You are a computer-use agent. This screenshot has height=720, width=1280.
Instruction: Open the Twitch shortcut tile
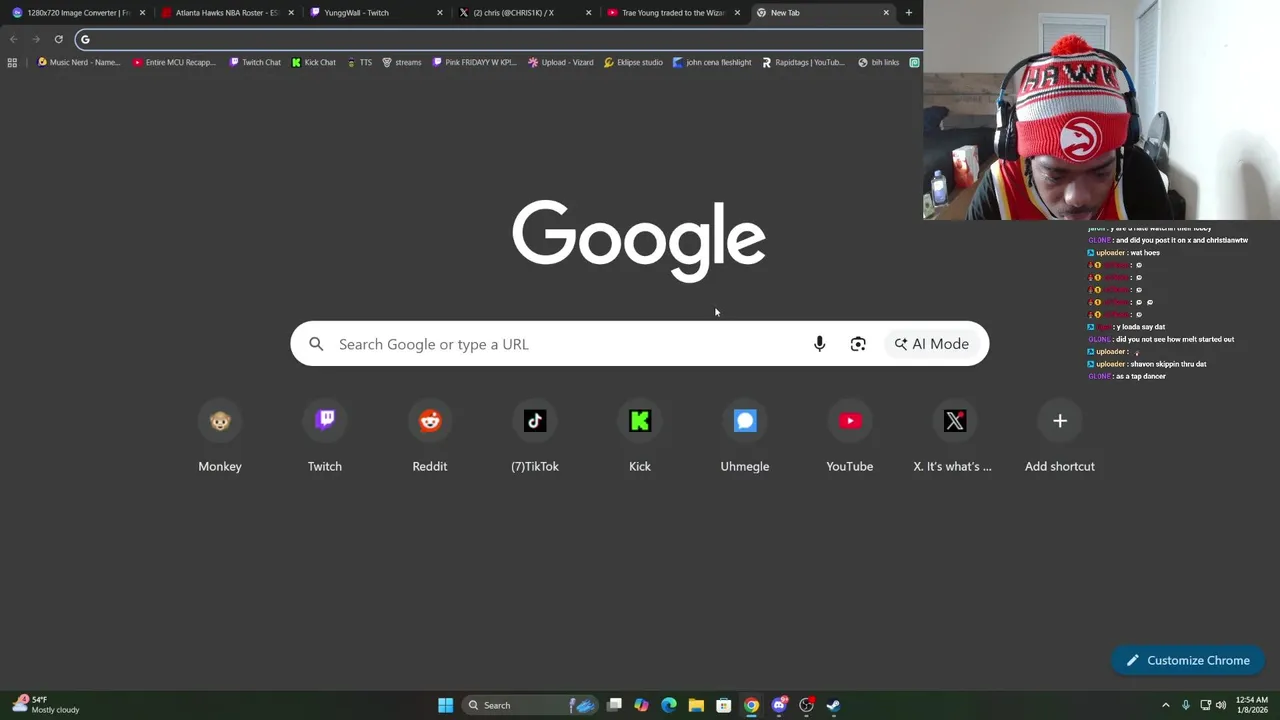[325, 438]
